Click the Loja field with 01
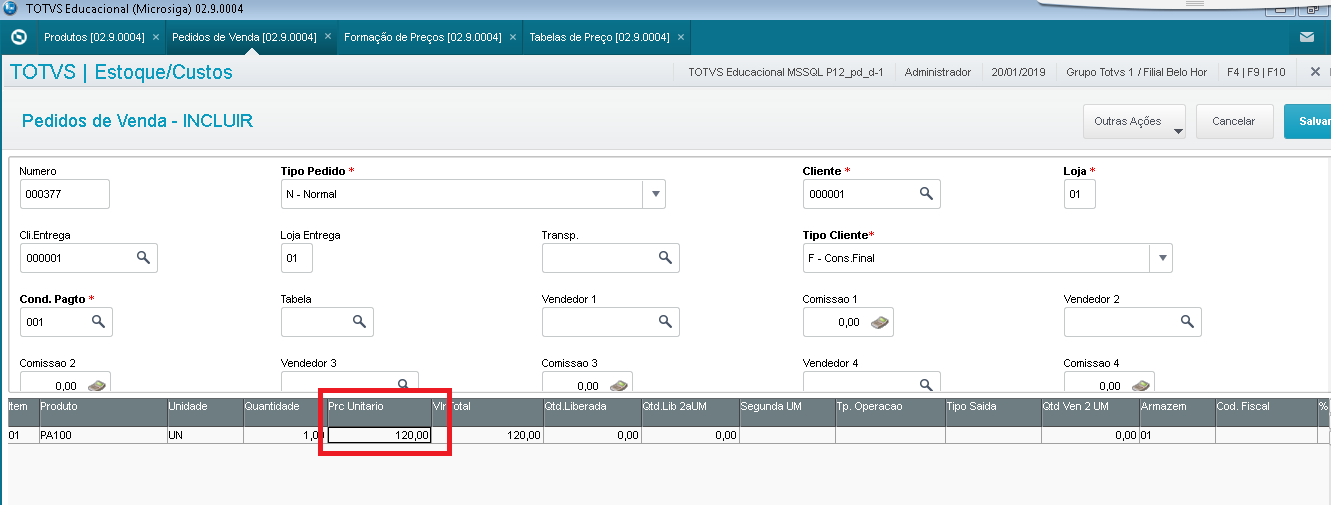This screenshot has width=1331, height=516. [x=1079, y=194]
